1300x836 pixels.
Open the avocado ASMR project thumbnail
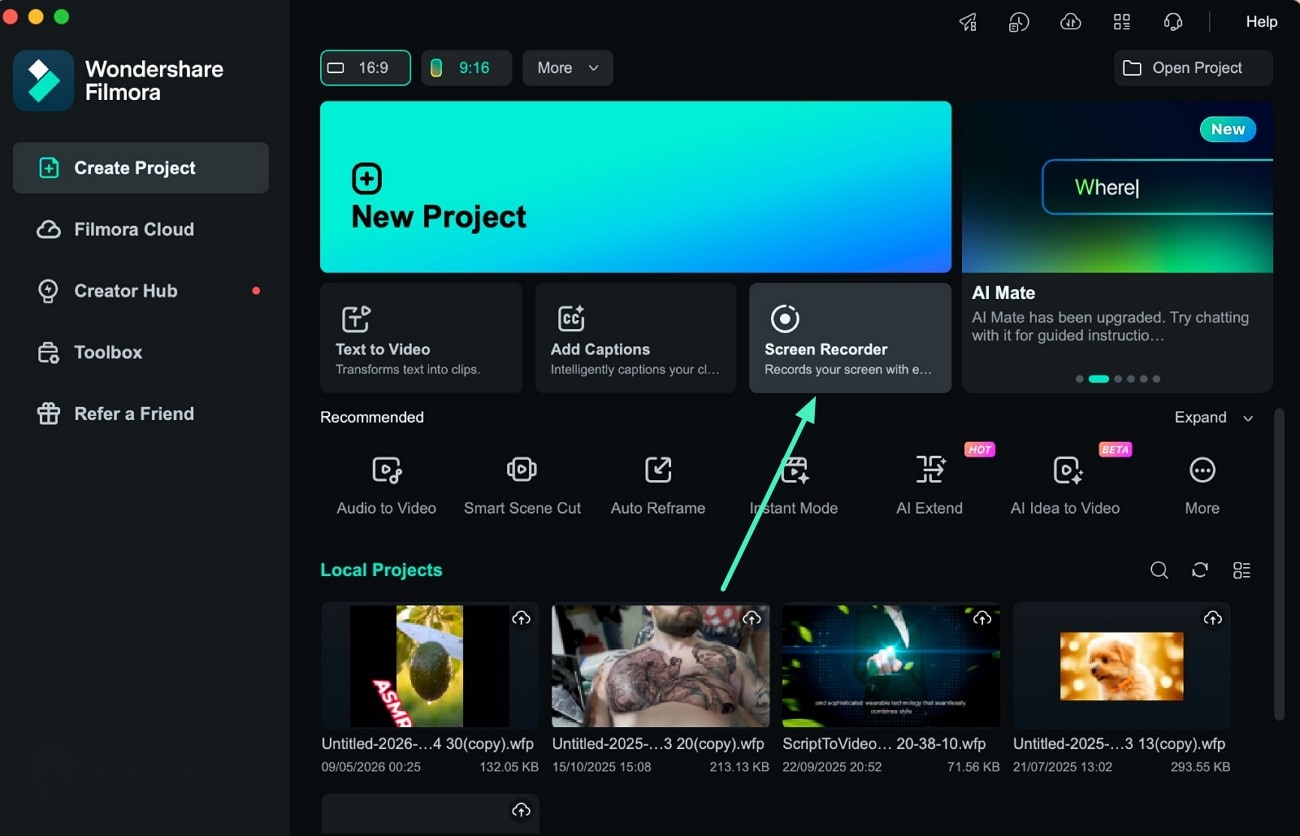(429, 665)
